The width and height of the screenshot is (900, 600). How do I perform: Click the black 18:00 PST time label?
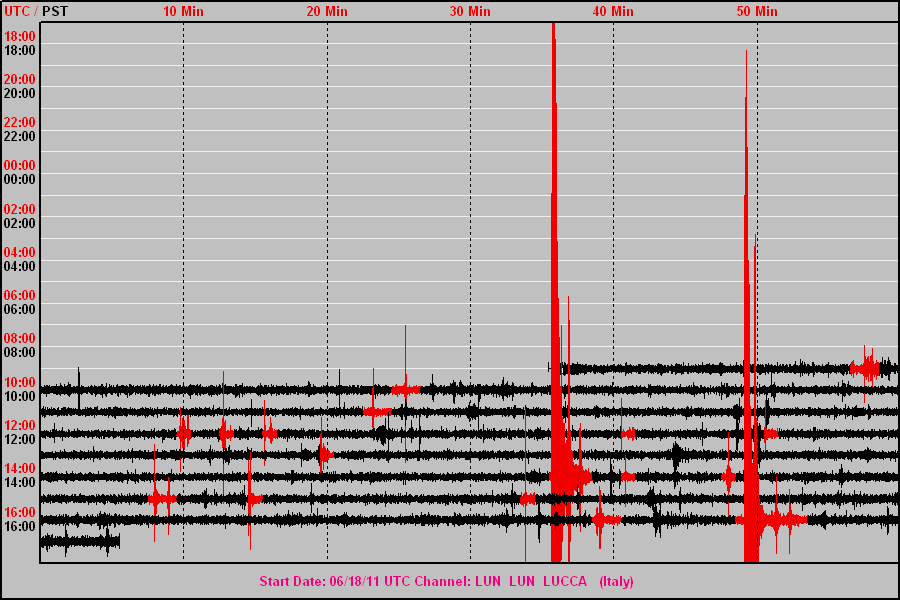click(x=20, y=51)
